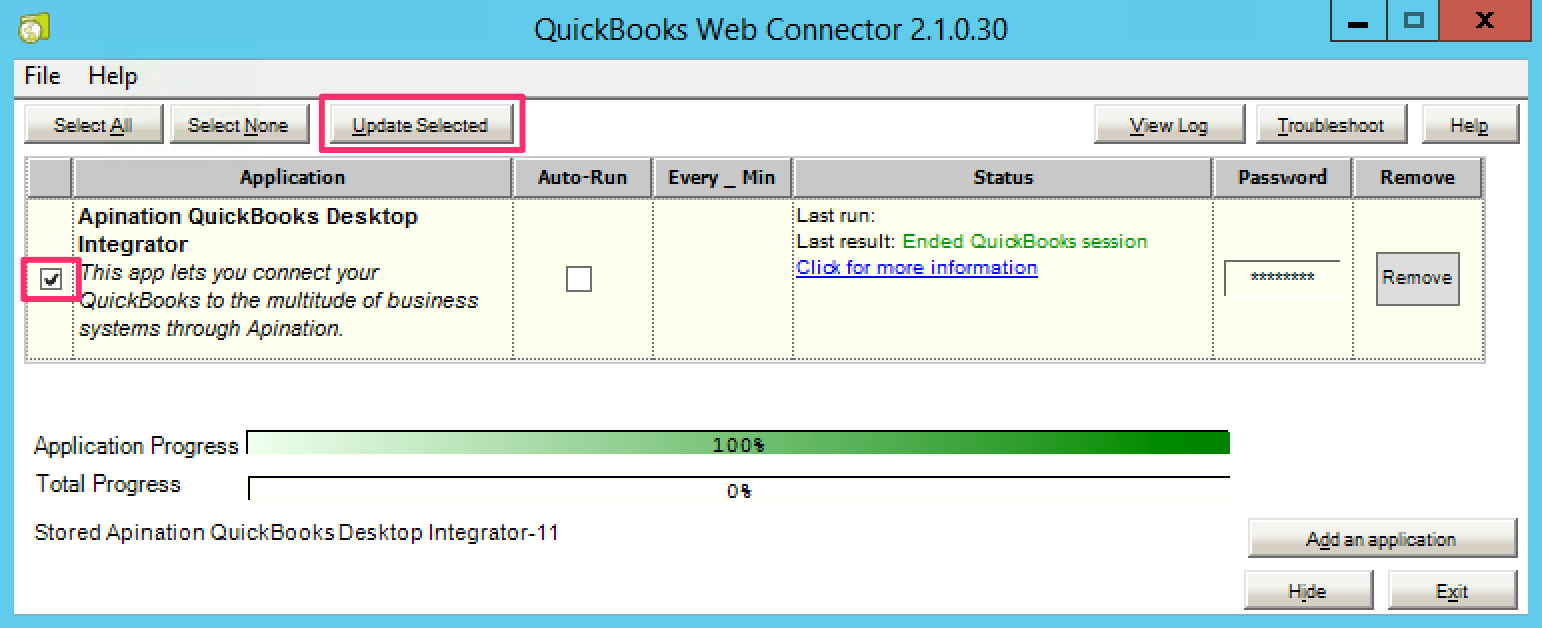1542x628 pixels.
Task: Click the "Last run:" status text
Action: 836,215
